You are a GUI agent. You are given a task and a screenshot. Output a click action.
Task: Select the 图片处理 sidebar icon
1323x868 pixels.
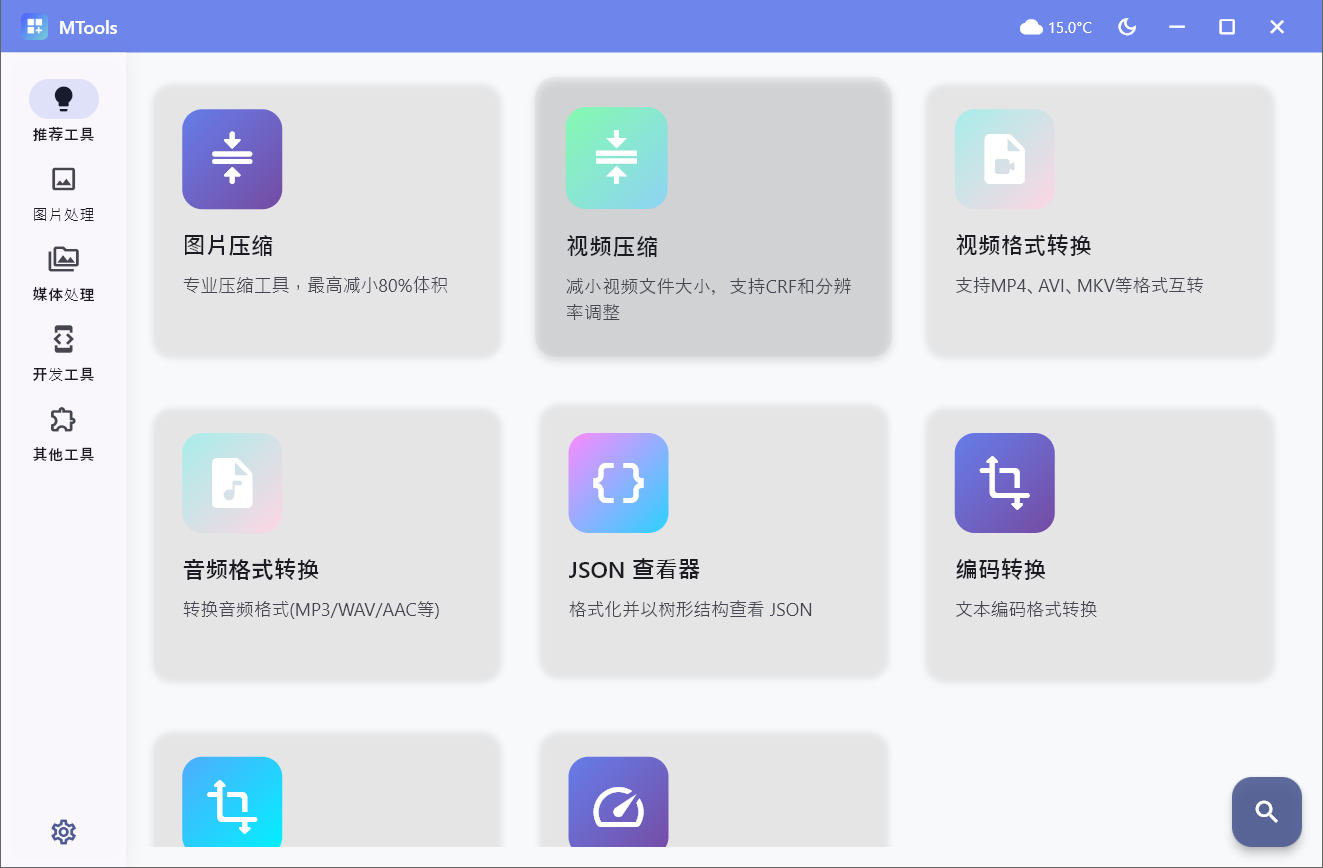click(x=63, y=180)
